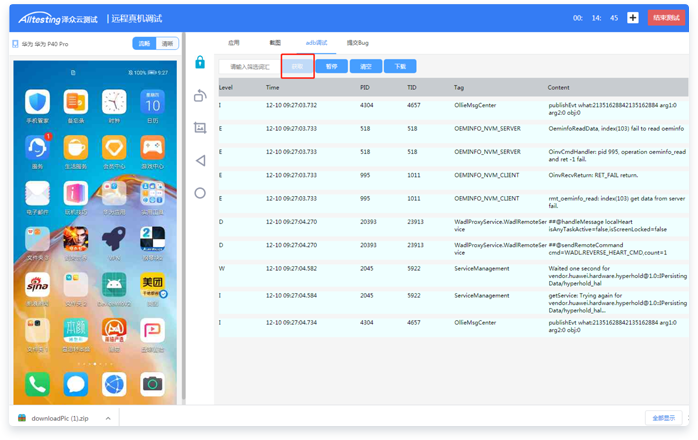Switch to the 应用 tab
Screen dimensions: 698x440
[x=234, y=43]
